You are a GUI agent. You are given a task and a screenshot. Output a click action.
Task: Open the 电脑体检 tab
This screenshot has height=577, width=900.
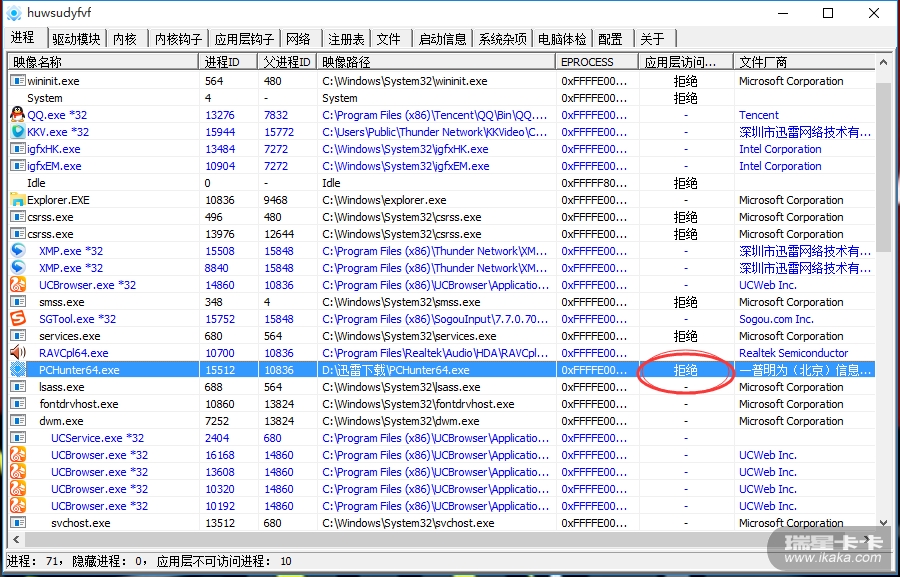[562, 39]
